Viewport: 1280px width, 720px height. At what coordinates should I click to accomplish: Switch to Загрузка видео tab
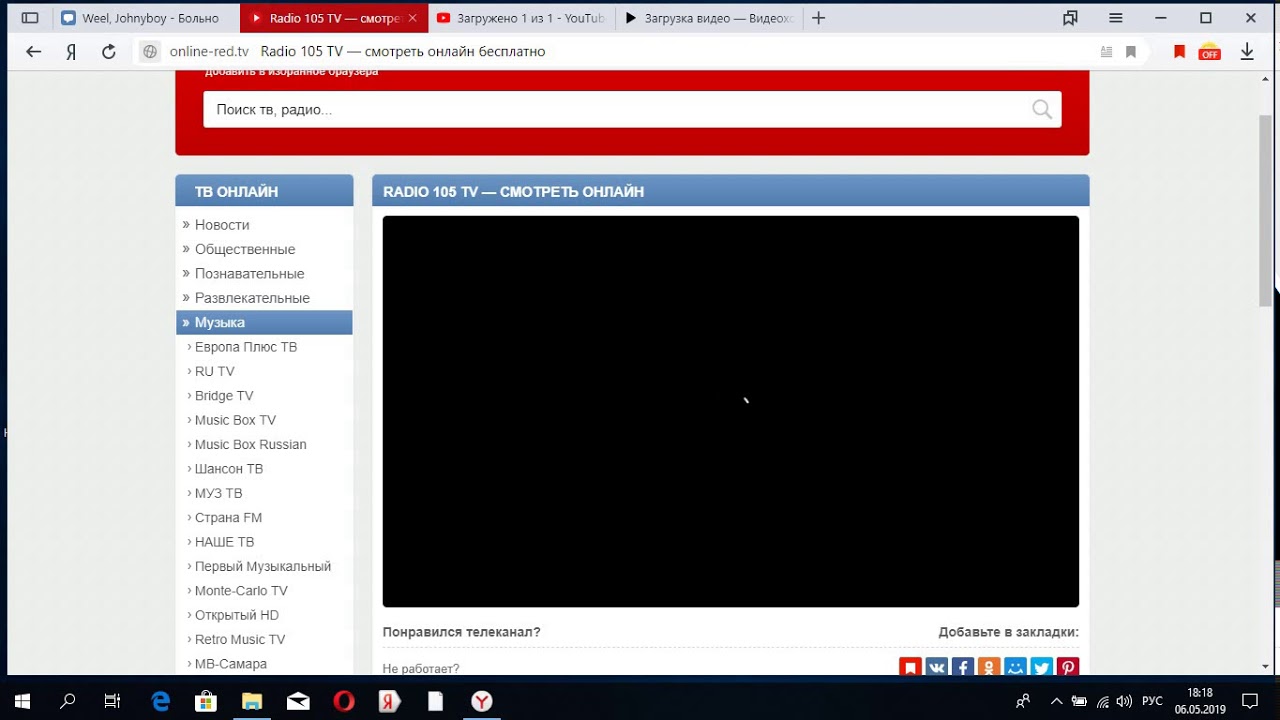(x=708, y=18)
